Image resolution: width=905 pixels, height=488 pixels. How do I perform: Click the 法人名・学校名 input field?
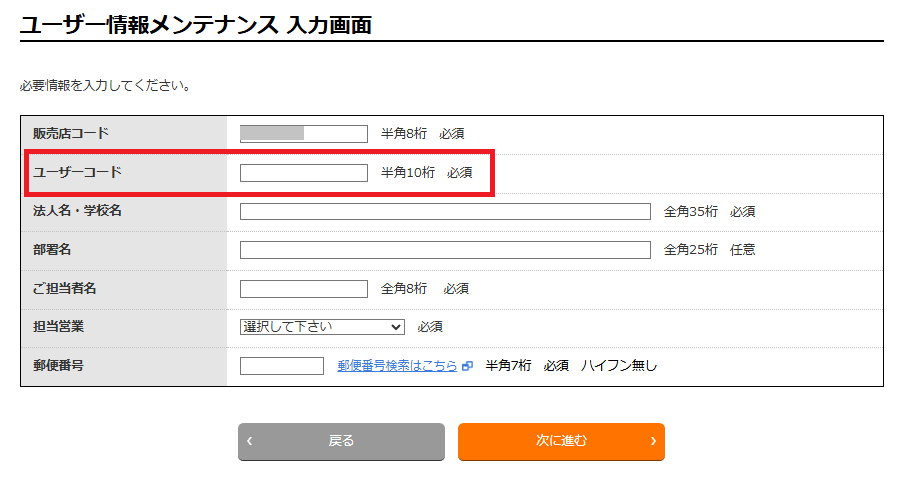[445, 211]
